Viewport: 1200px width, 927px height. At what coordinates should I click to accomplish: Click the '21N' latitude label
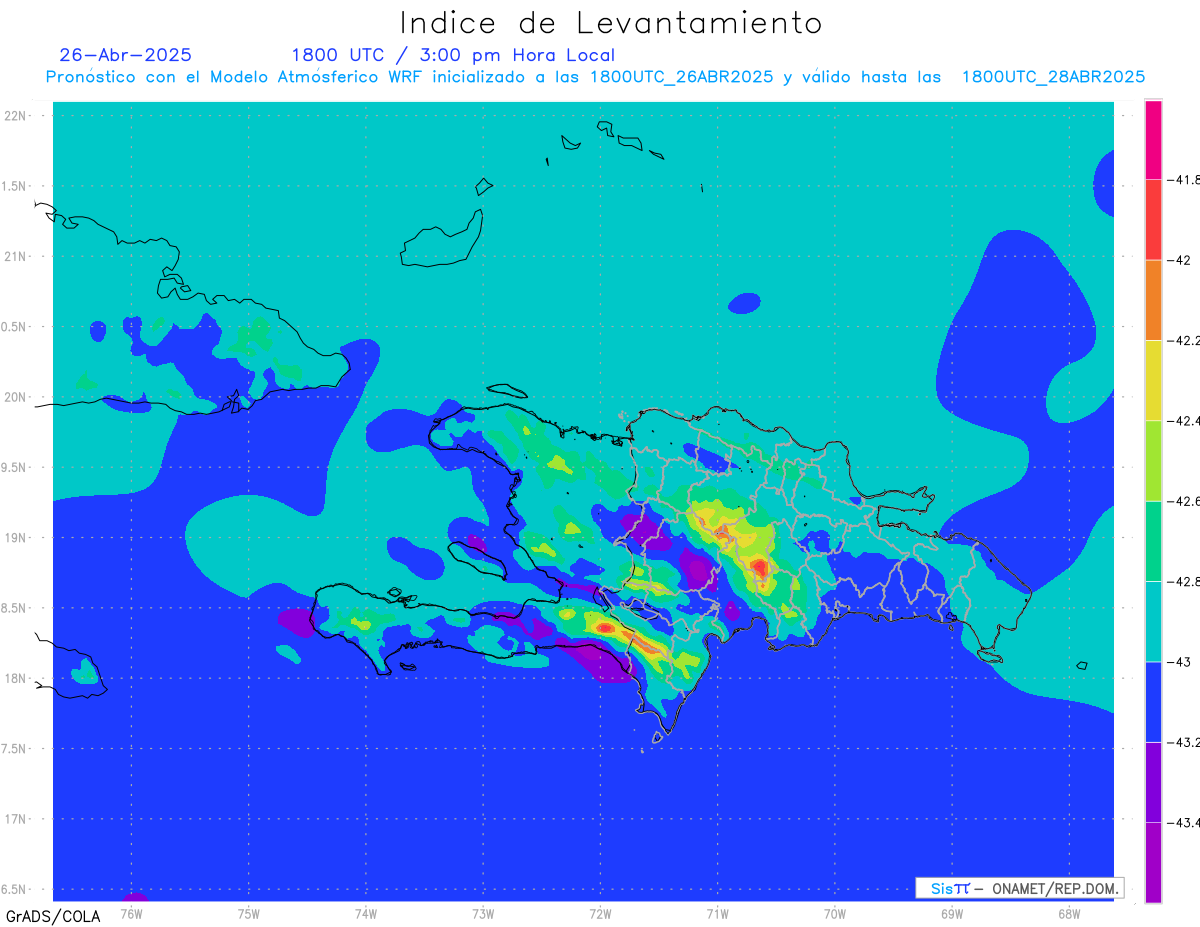17,256
